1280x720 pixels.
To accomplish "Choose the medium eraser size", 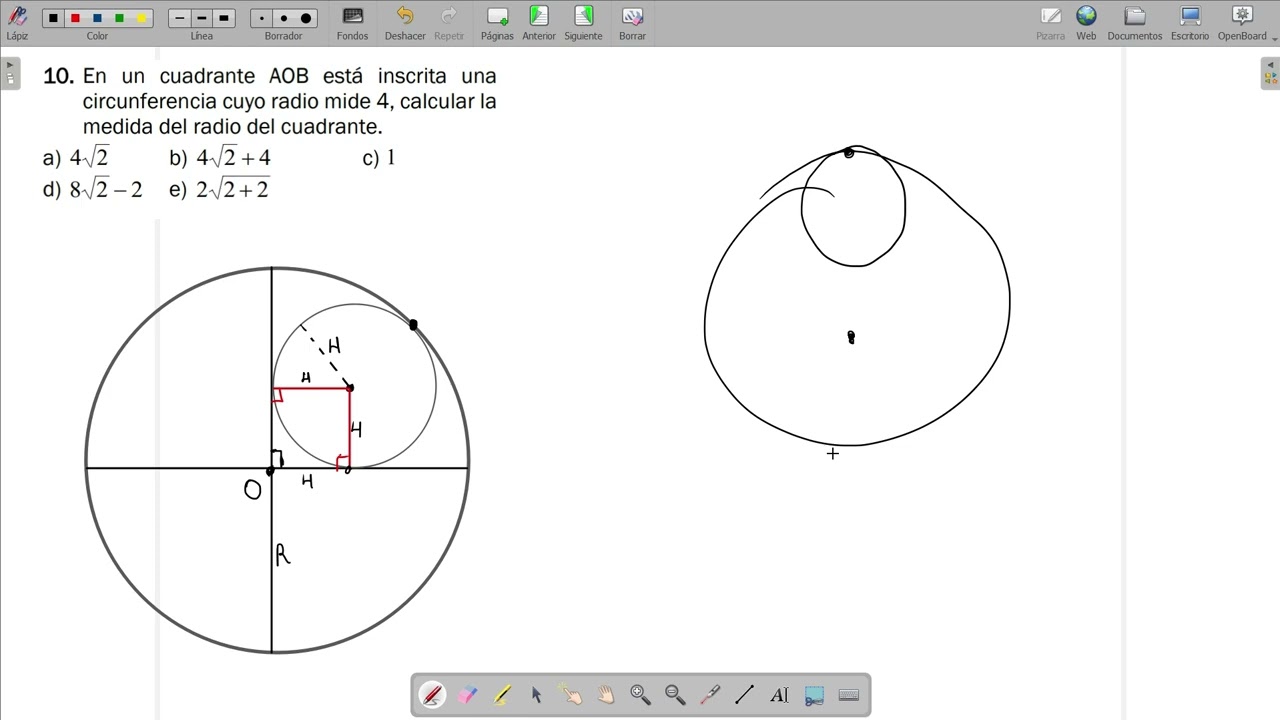I will click(x=284, y=18).
